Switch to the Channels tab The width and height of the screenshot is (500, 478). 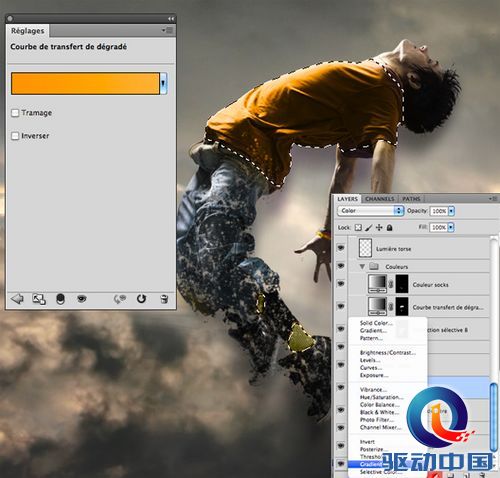379,199
